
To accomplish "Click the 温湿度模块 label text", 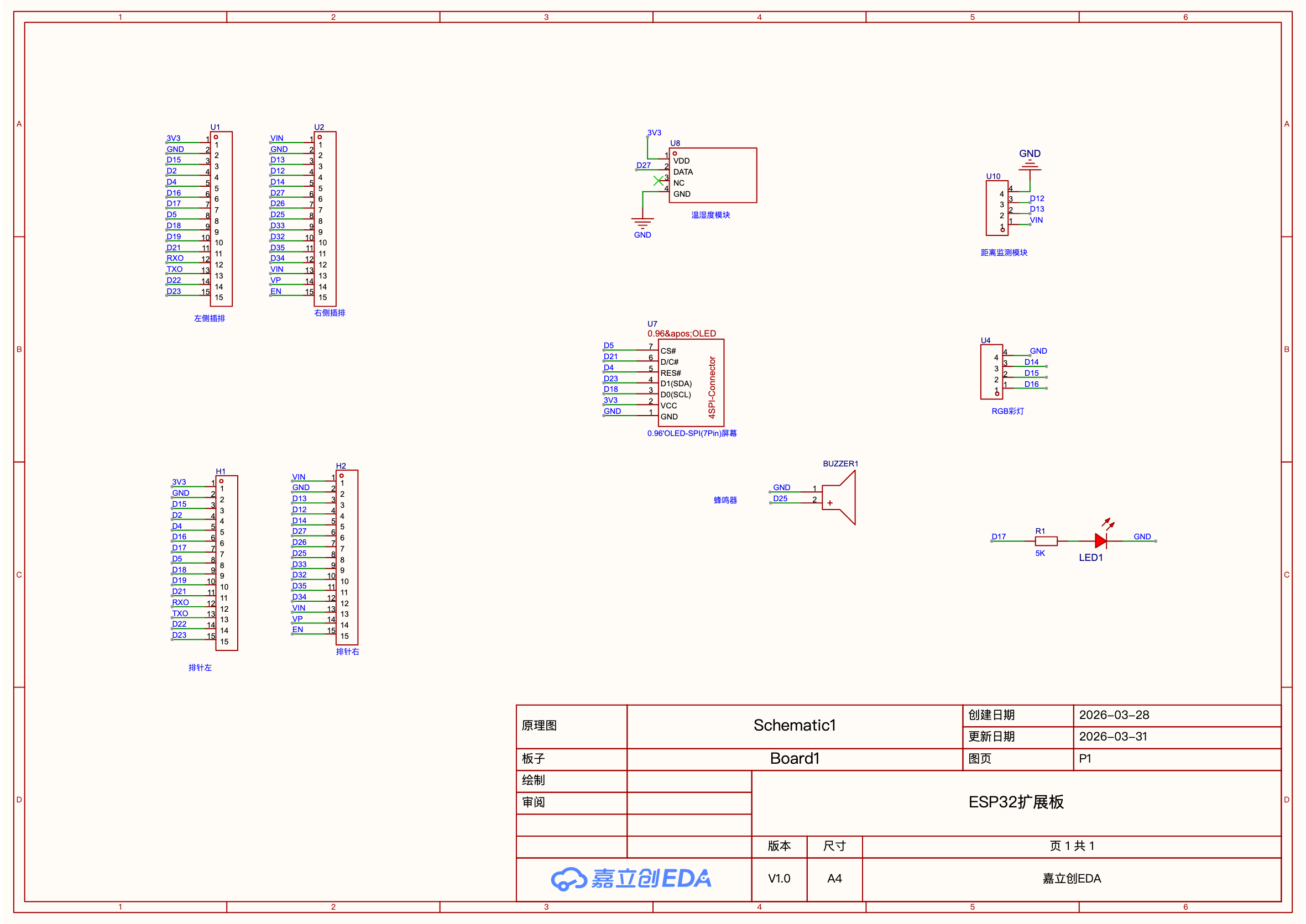I will (x=710, y=215).
